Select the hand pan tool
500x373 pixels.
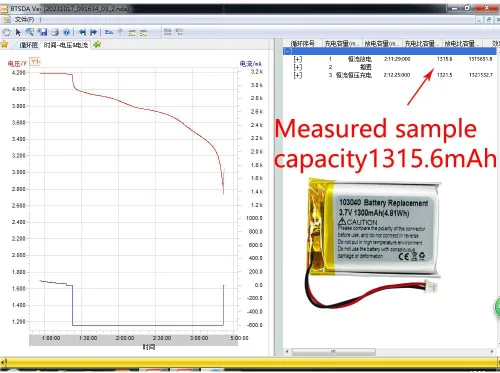coord(6,32)
